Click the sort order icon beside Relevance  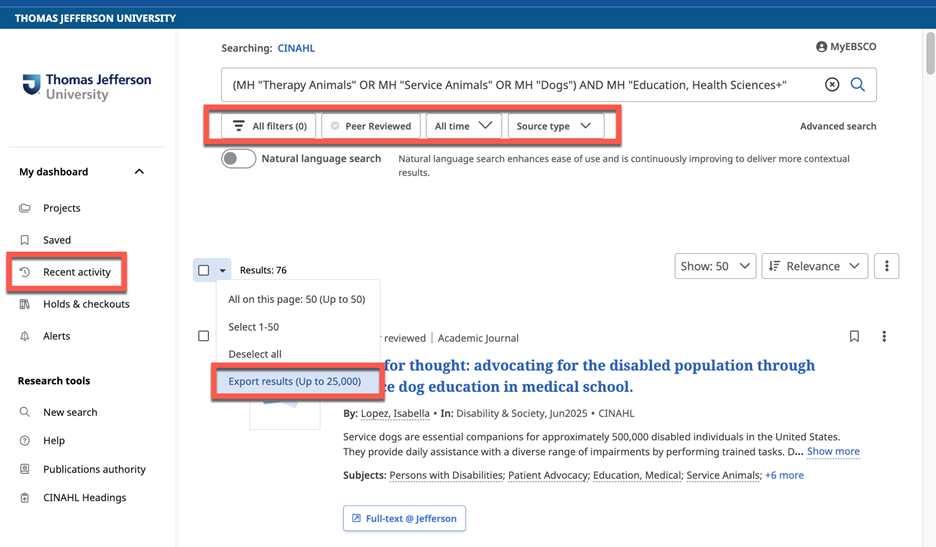pyautogui.click(x=774, y=266)
